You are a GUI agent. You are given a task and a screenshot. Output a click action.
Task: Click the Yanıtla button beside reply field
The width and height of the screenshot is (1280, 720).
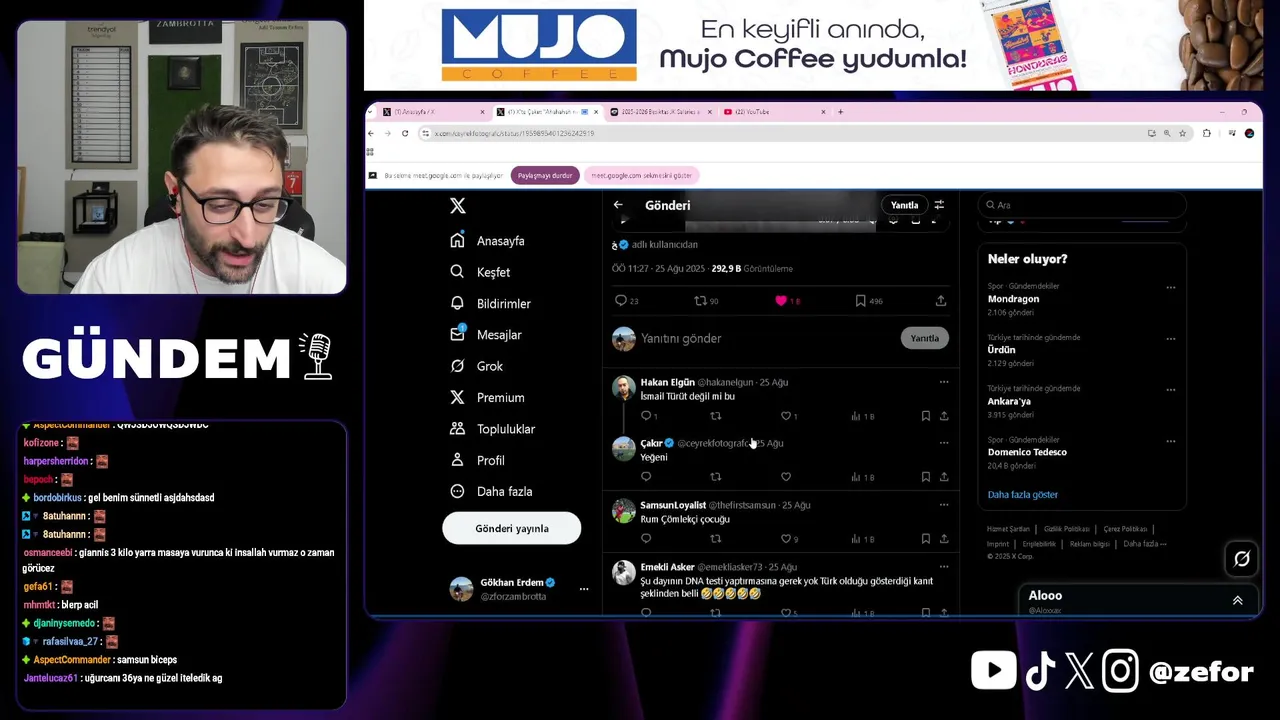(x=925, y=338)
